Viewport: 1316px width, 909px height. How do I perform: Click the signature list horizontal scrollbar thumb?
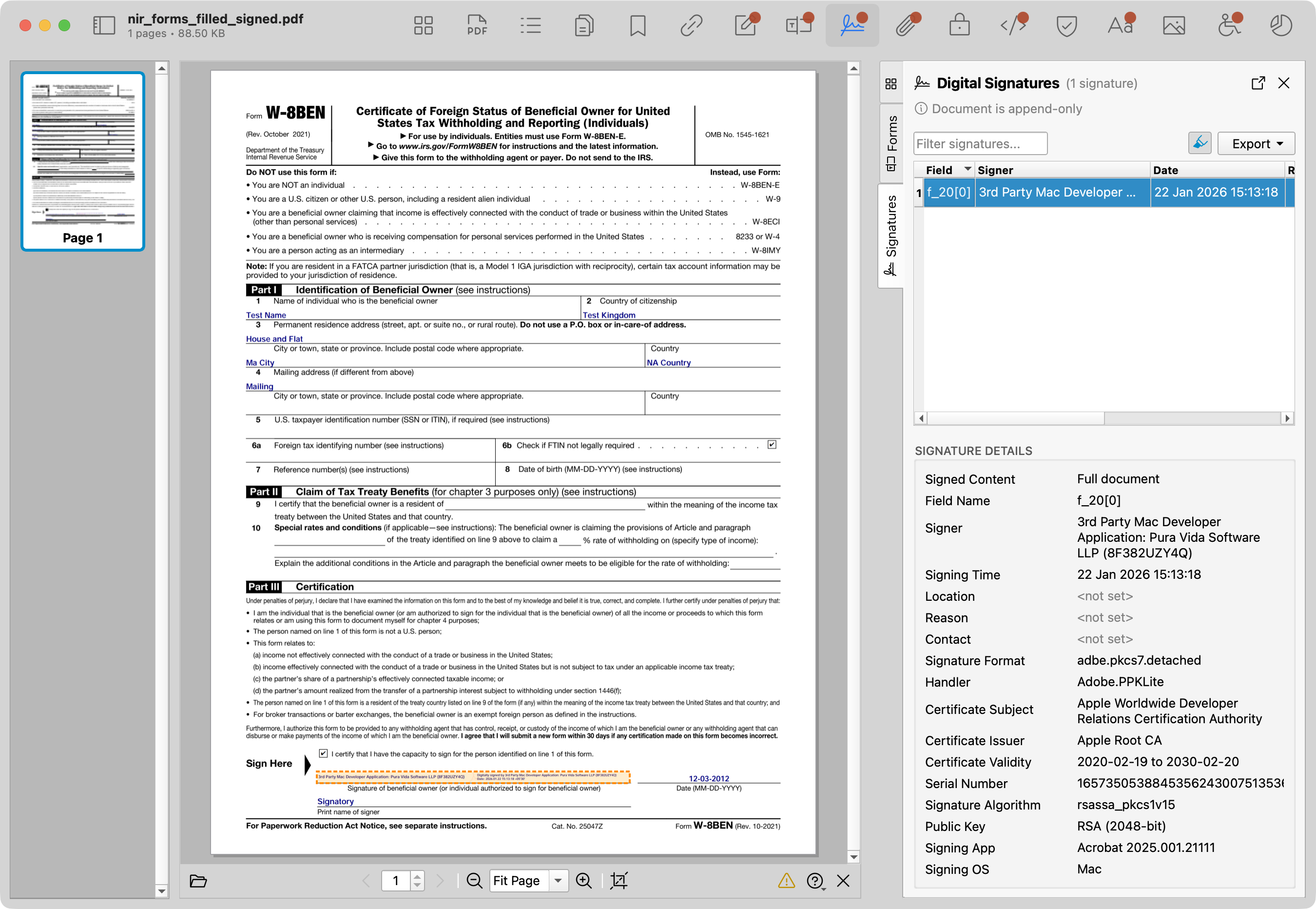click(1015, 418)
